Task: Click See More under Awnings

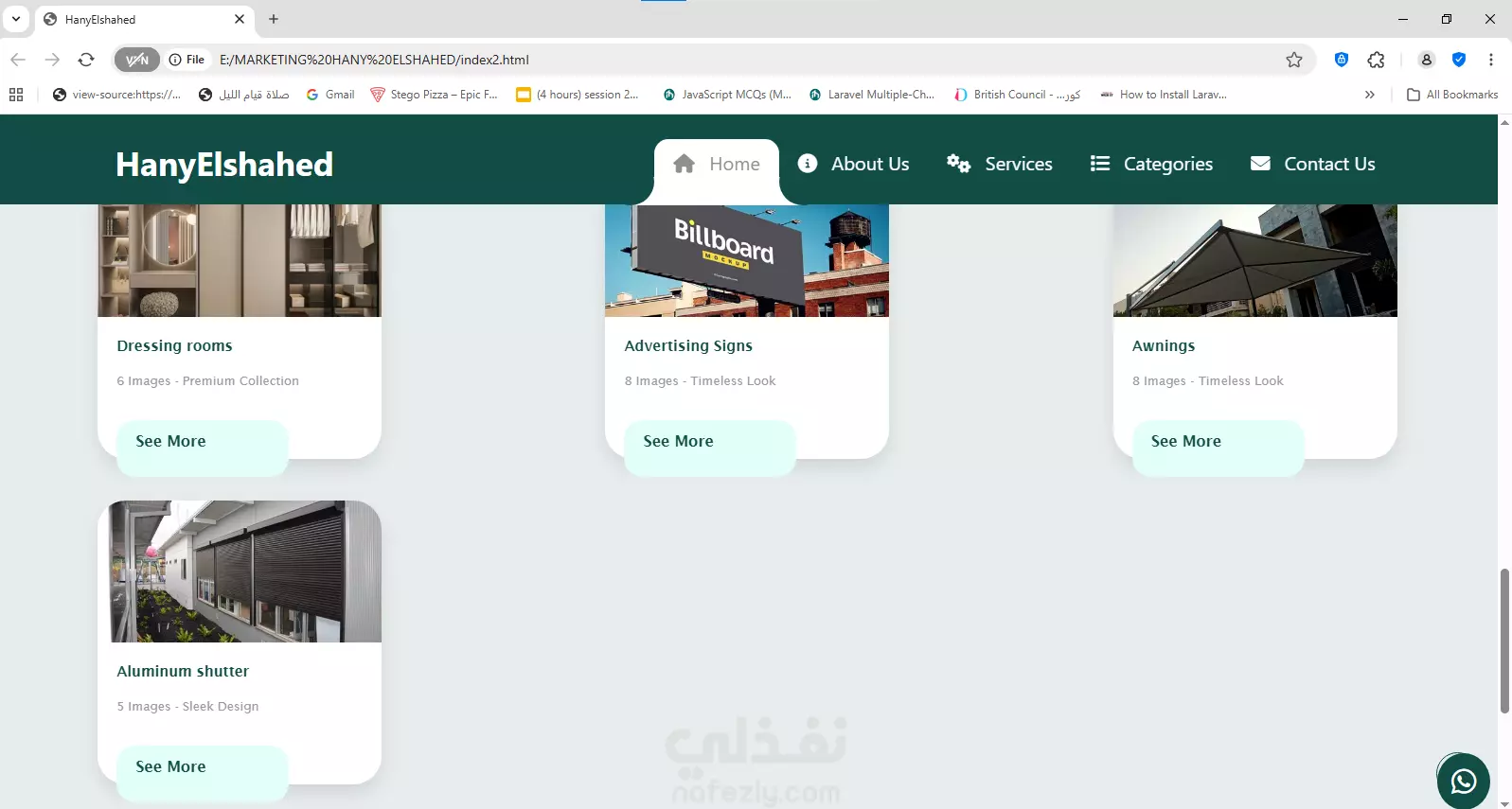Action: point(1218,448)
